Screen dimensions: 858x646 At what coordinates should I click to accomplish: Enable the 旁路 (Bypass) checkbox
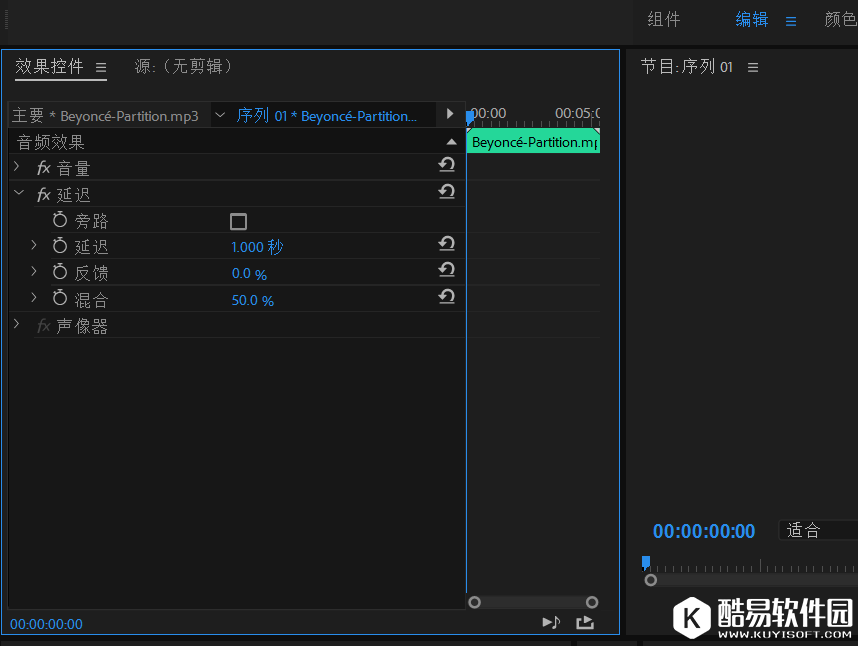(238, 221)
